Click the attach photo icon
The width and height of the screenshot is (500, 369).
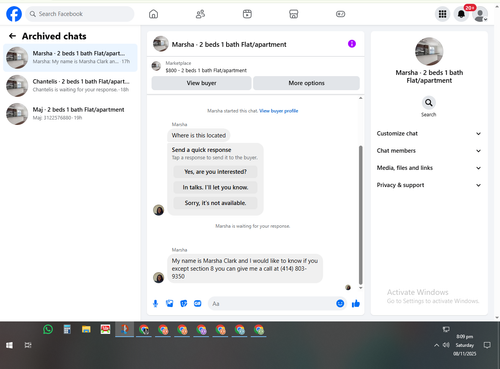click(170, 304)
